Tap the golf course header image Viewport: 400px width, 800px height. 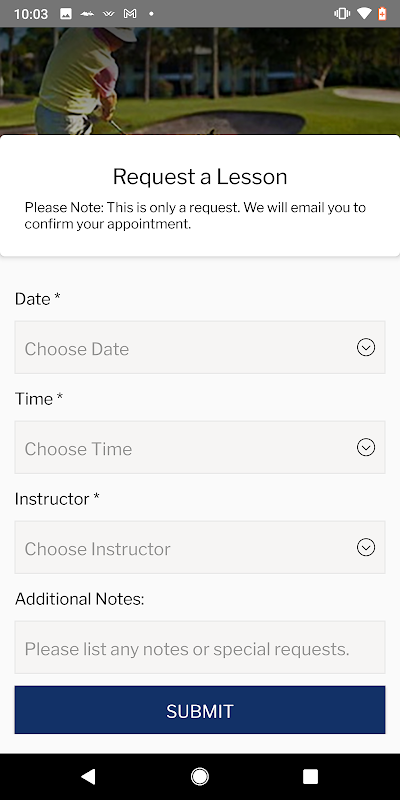200,81
